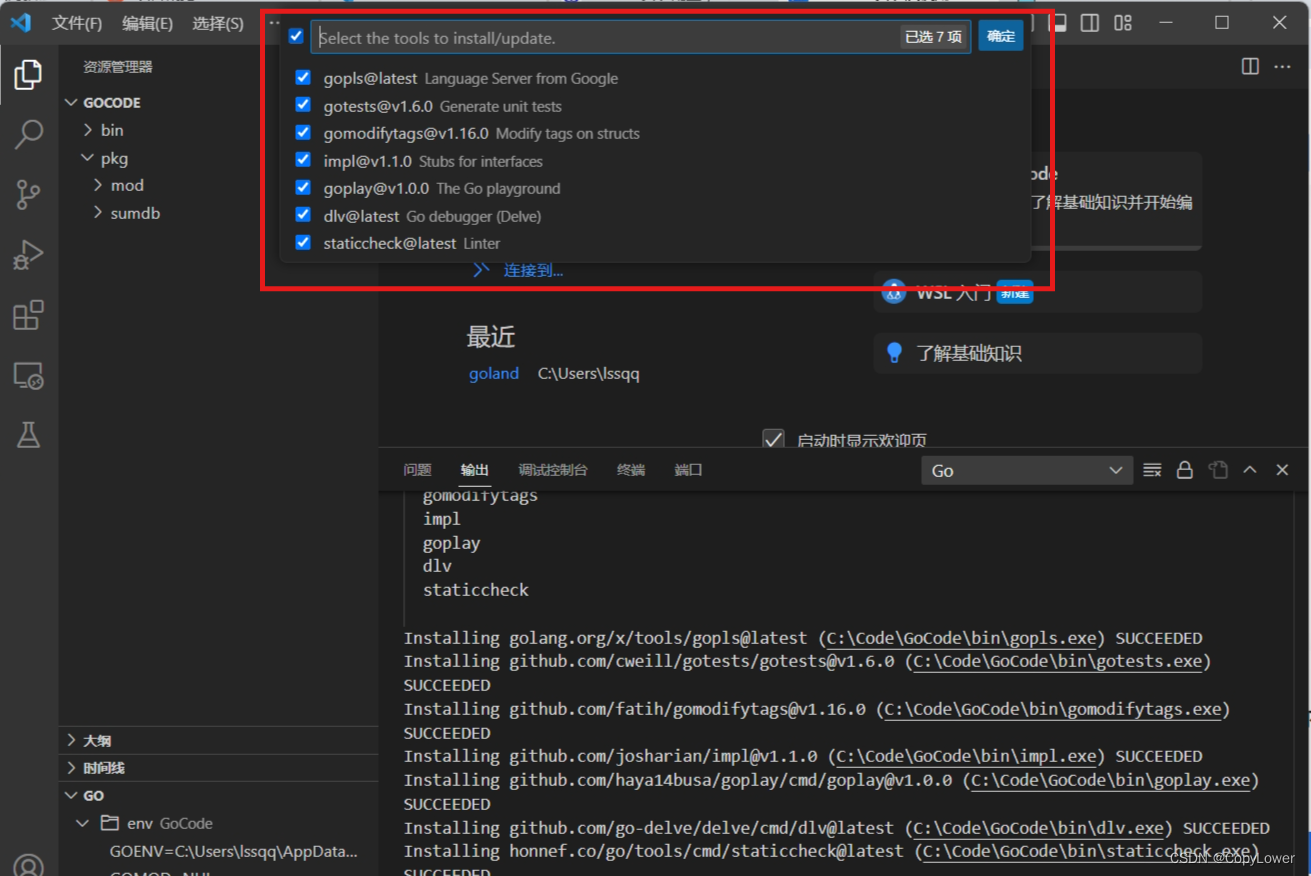Open the editor More Actions ellipsis
1311x876 pixels.
point(1282,67)
